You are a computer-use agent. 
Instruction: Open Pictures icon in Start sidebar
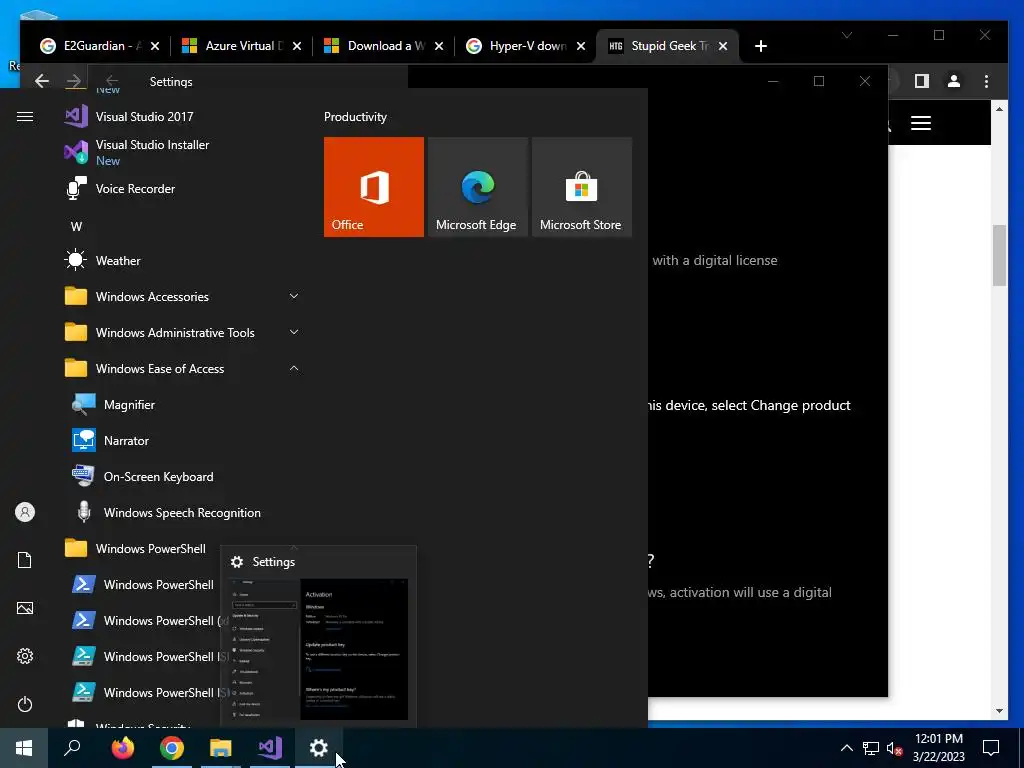point(25,608)
